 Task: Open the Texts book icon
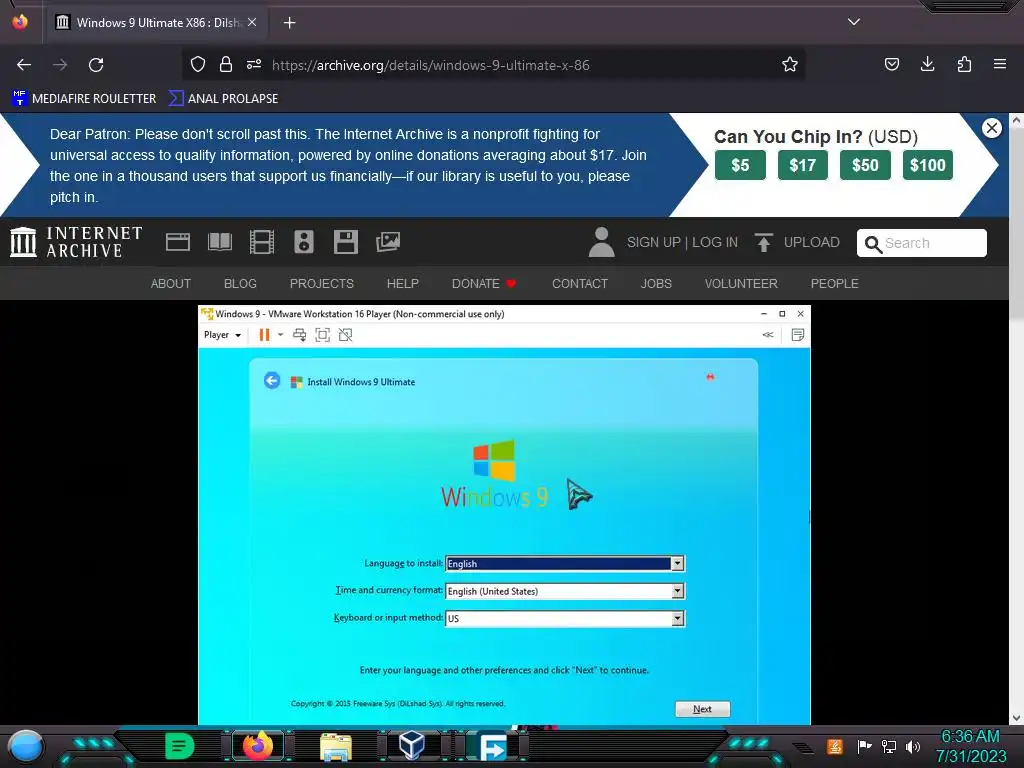[219, 242]
